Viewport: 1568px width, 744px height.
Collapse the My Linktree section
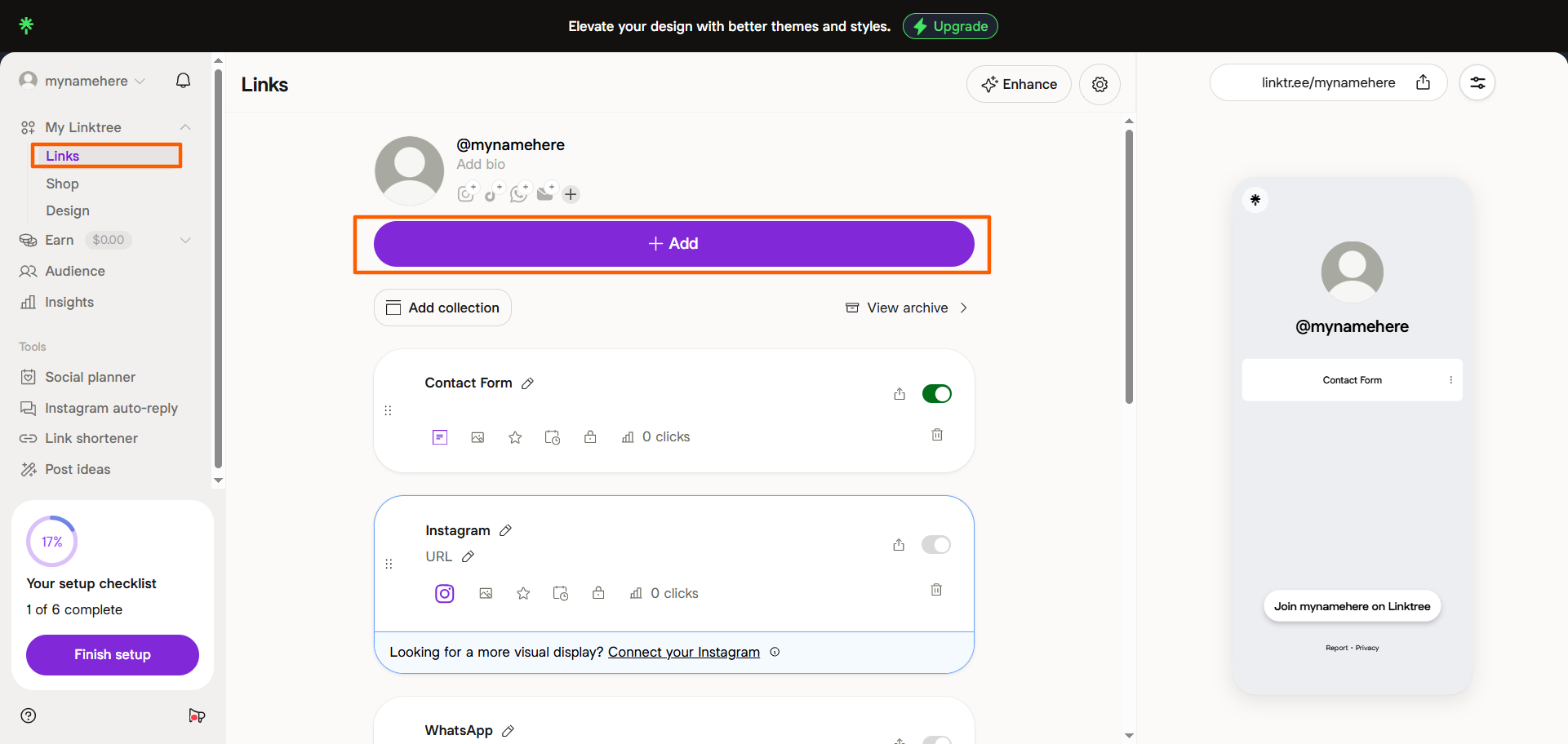click(x=185, y=127)
